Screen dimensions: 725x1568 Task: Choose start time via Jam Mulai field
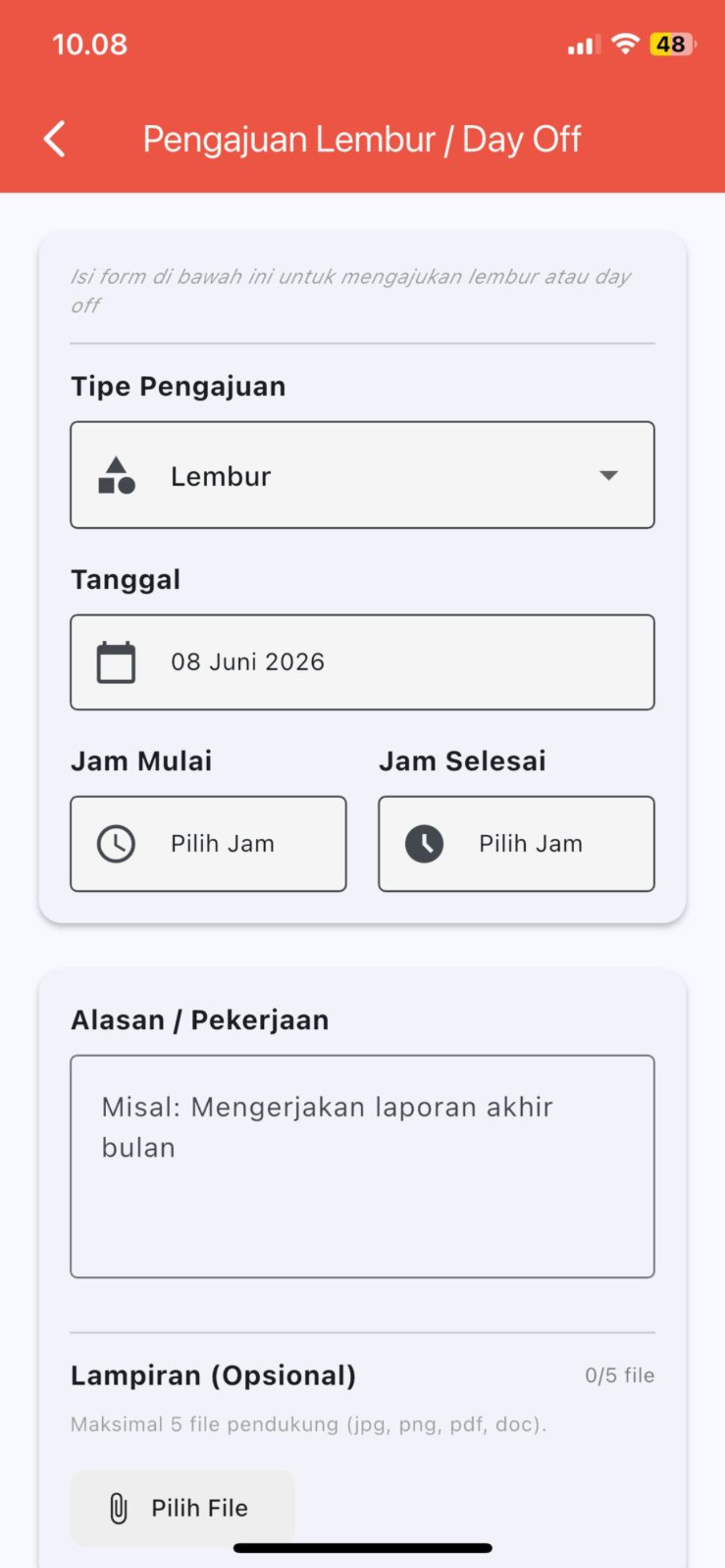[208, 844]
